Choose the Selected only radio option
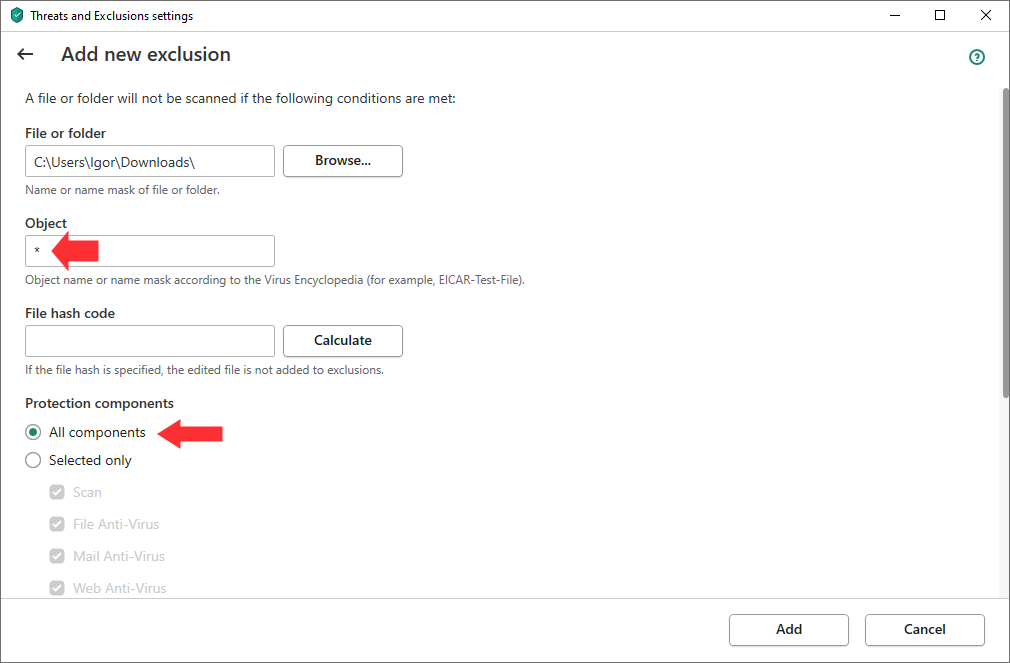This screenshot has height=663, width=1010. [x=33, y=460]
